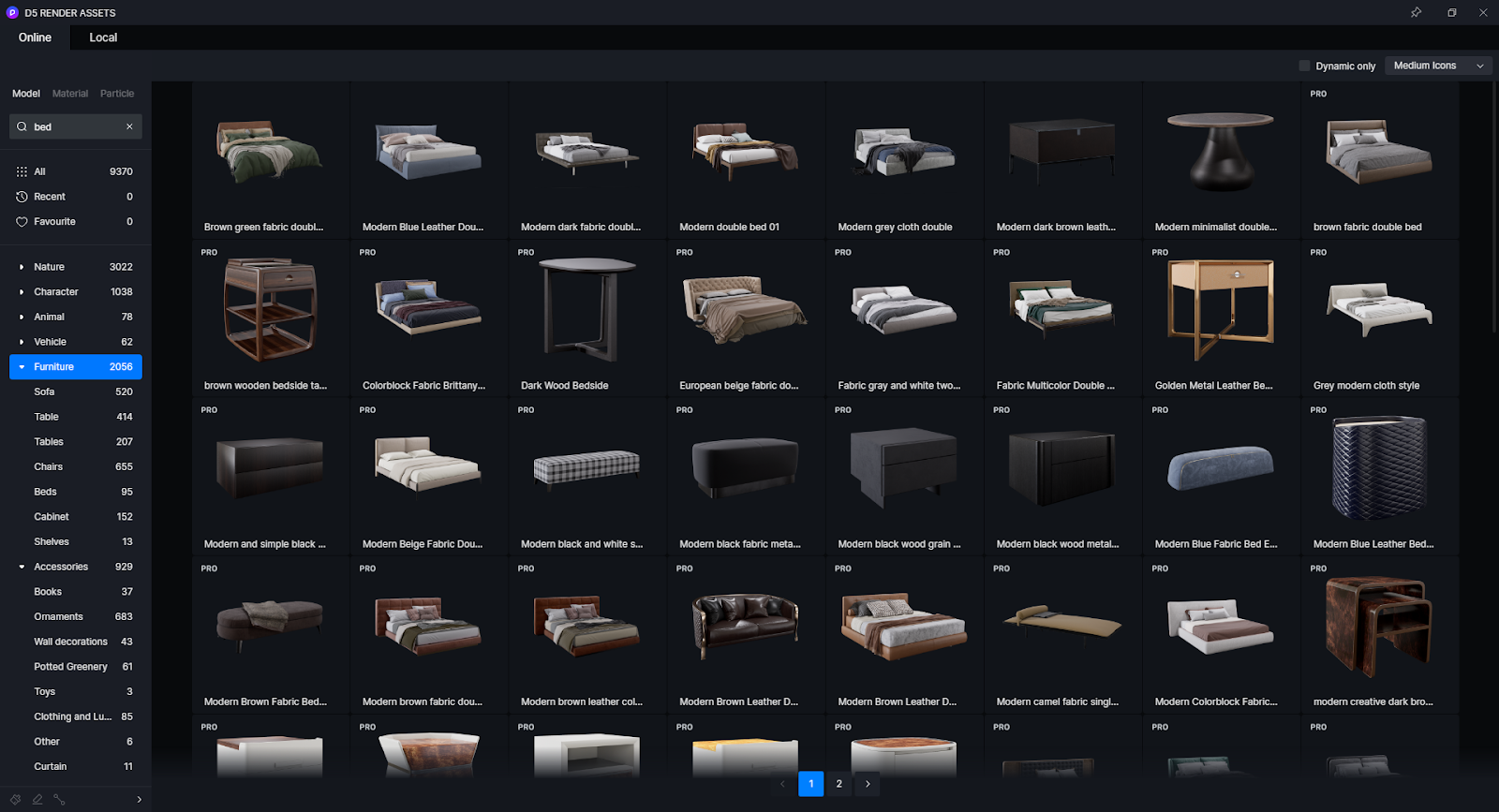Select the Cabinet subcategory

click(75, 517)
